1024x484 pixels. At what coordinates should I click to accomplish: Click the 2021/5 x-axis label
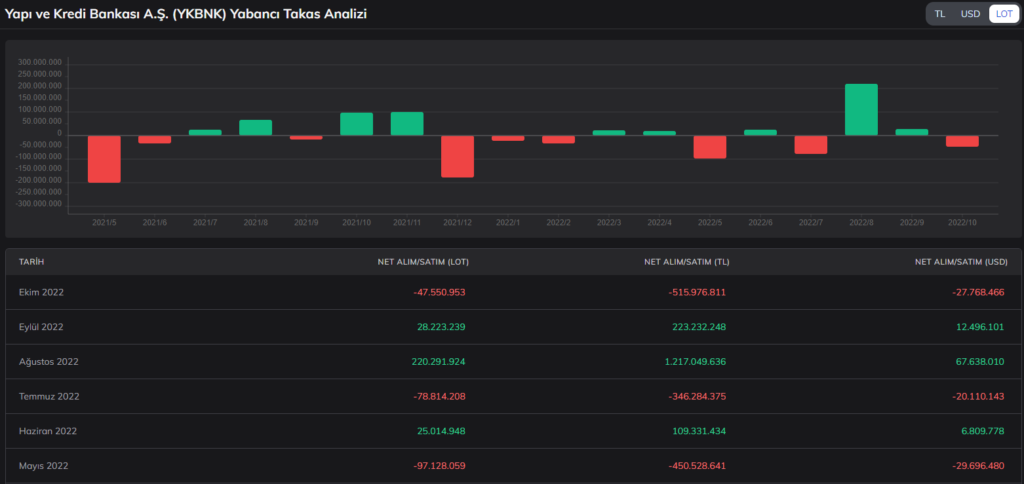pyautogui.click(x=104, y=223)
